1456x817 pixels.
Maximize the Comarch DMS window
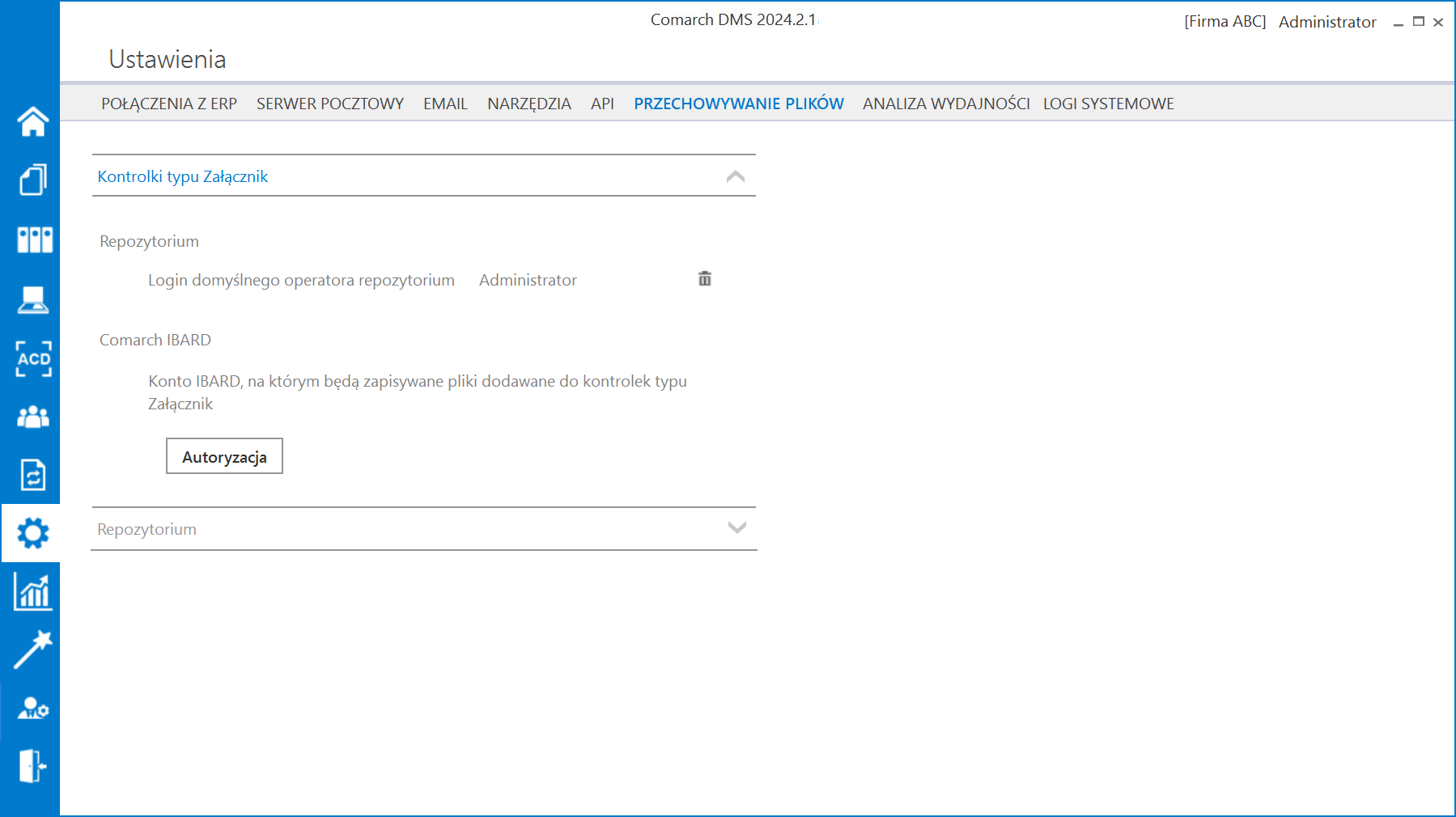1418,22
